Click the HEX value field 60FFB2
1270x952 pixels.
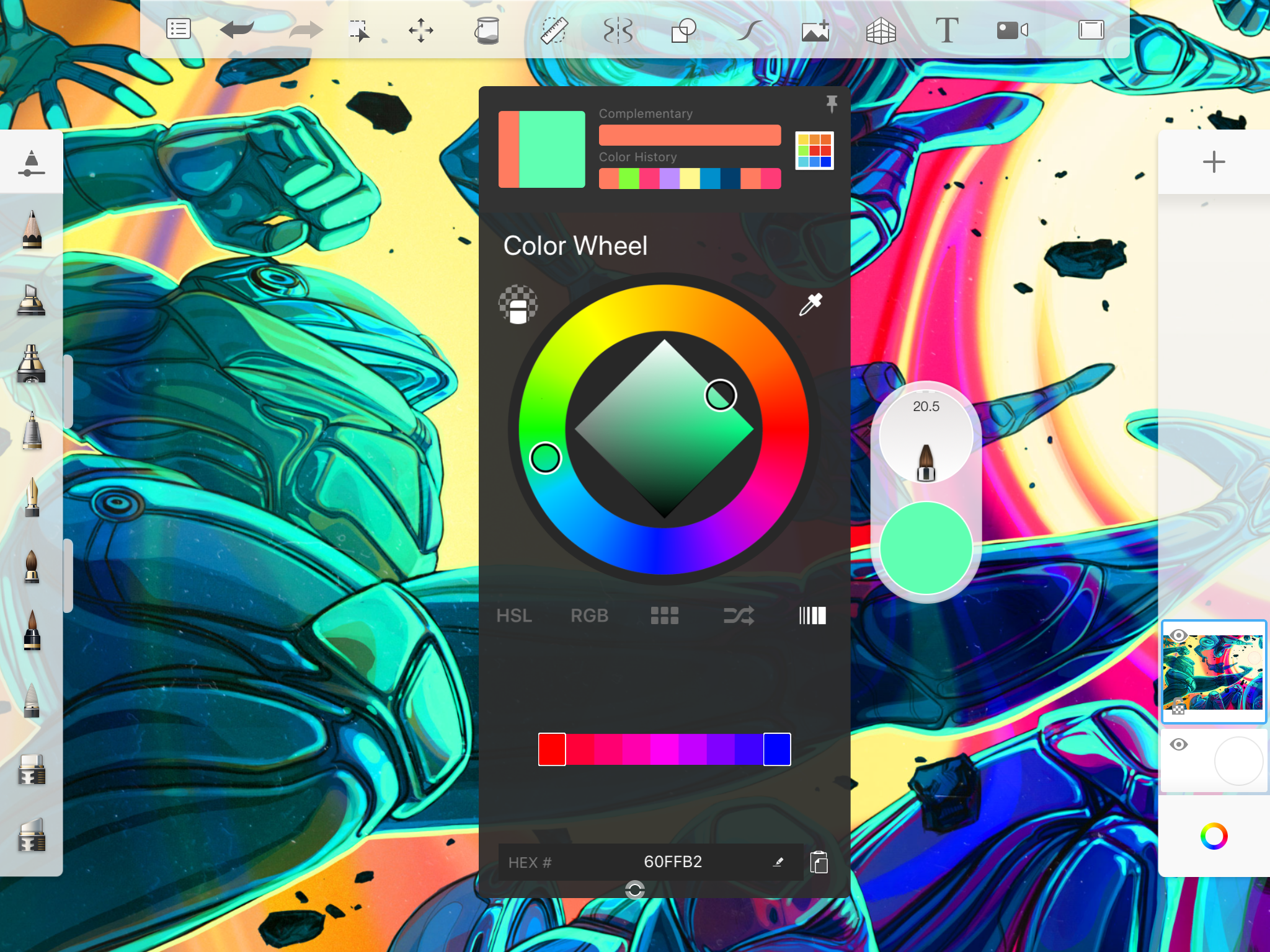pos(673,862)
